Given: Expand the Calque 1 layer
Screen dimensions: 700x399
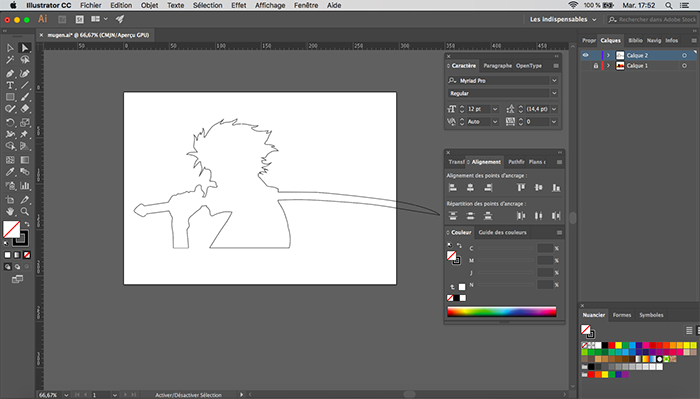Looking at the screenshot, I should [x=608, y=66].
